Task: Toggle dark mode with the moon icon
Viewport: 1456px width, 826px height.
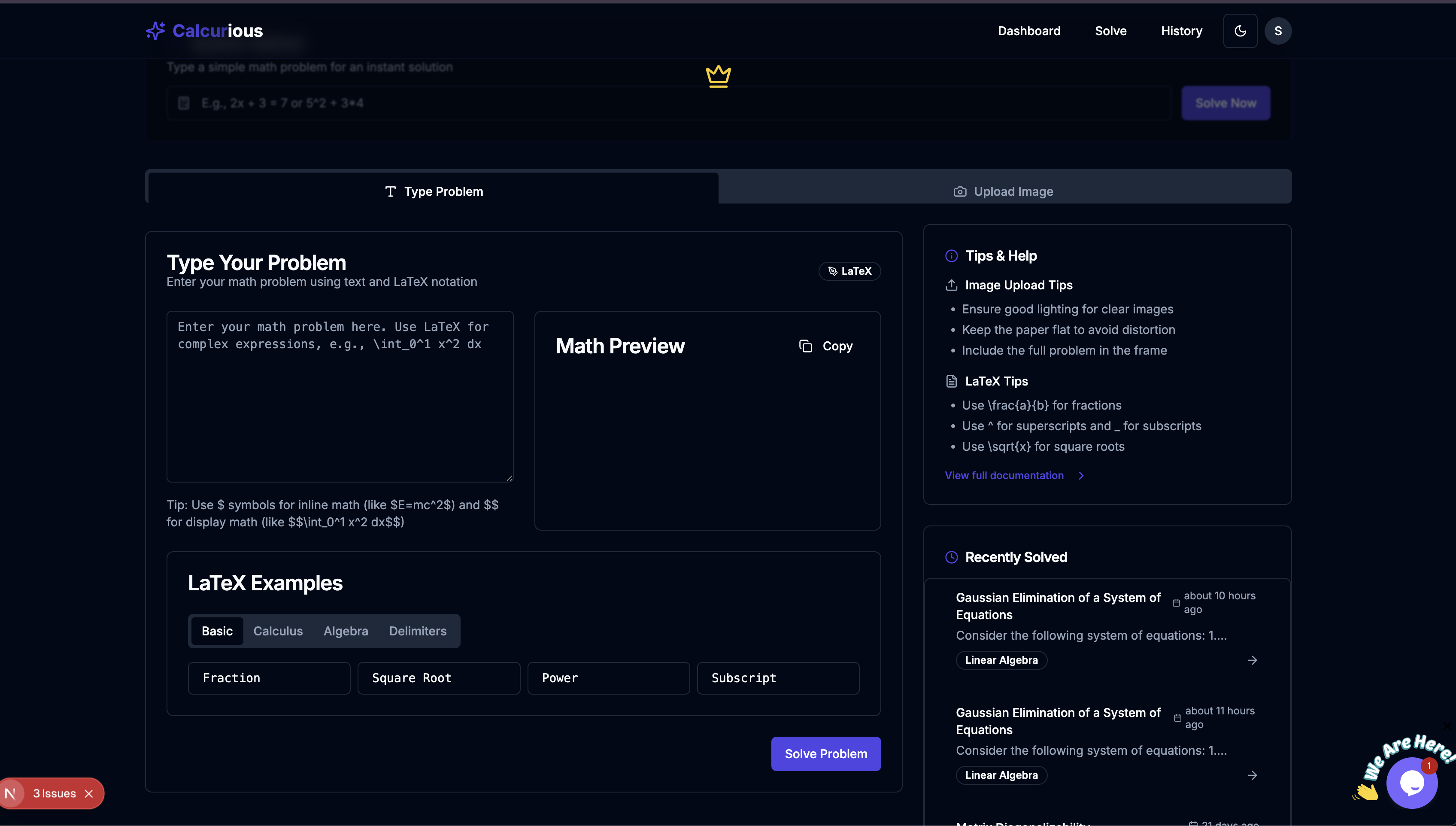Action: 1240,30
